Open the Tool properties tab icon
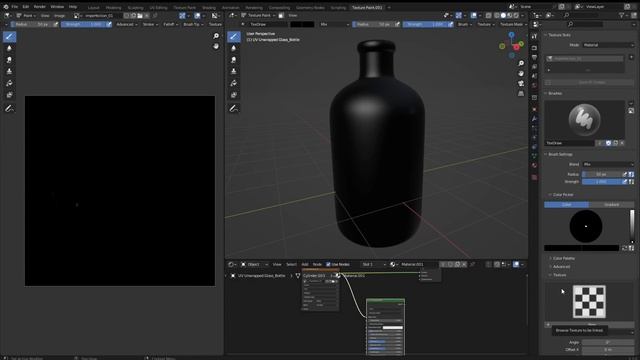The height and width of the screenshot is (360, 640). tap(534, 37)
